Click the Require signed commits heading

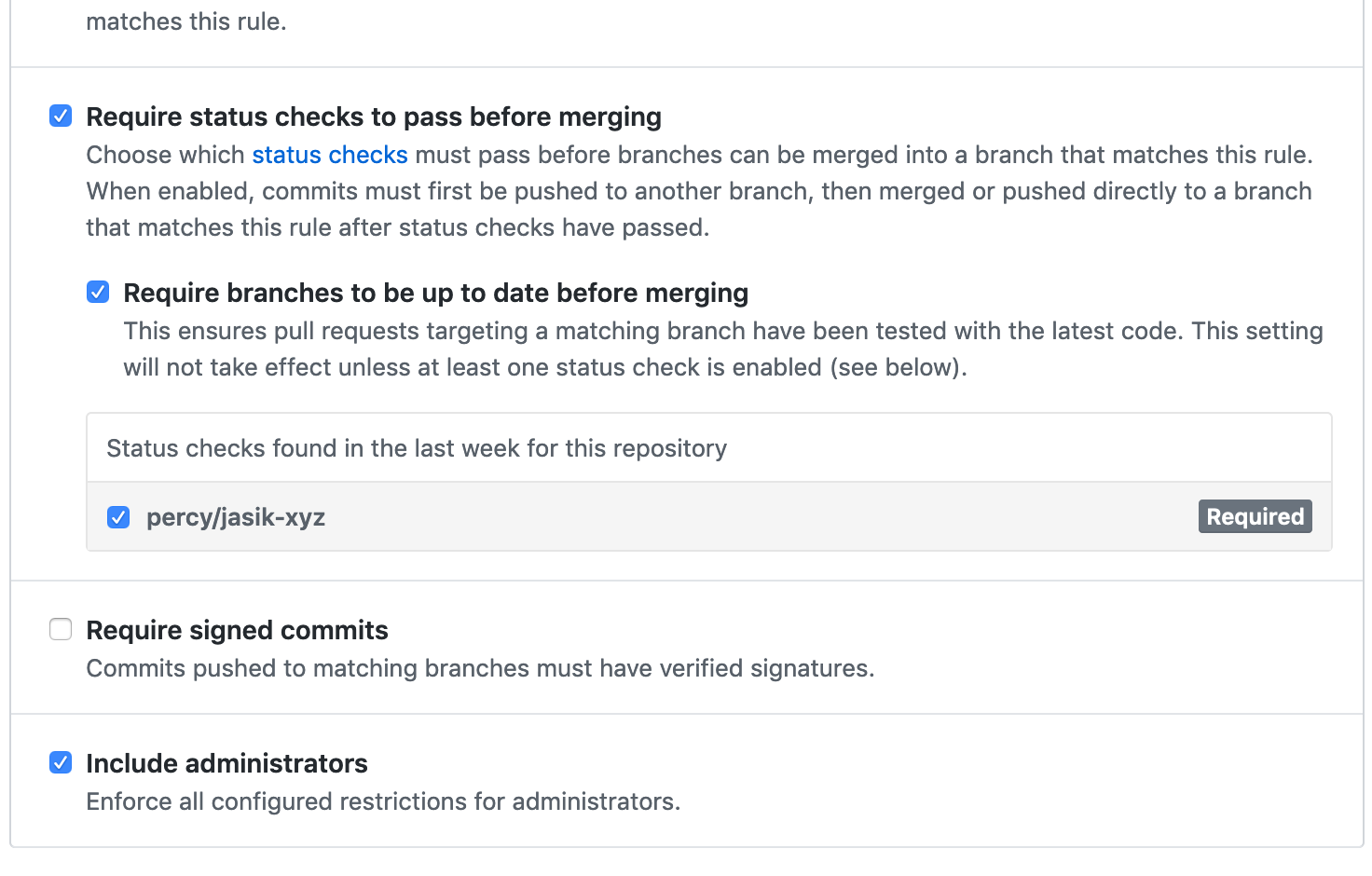point(237,631)
